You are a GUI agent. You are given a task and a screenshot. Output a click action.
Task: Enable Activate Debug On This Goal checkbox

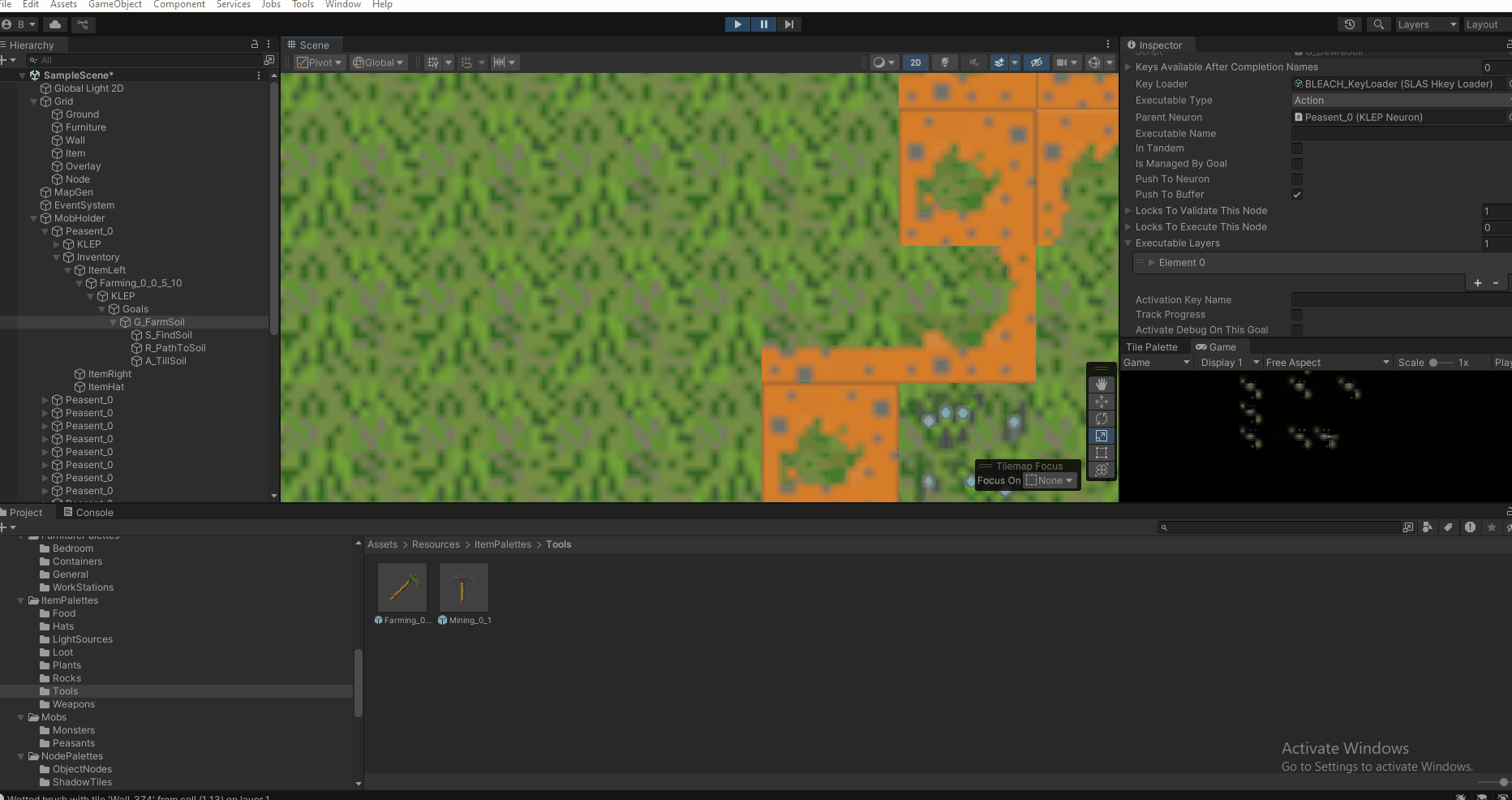click(x=1297, y=330)
